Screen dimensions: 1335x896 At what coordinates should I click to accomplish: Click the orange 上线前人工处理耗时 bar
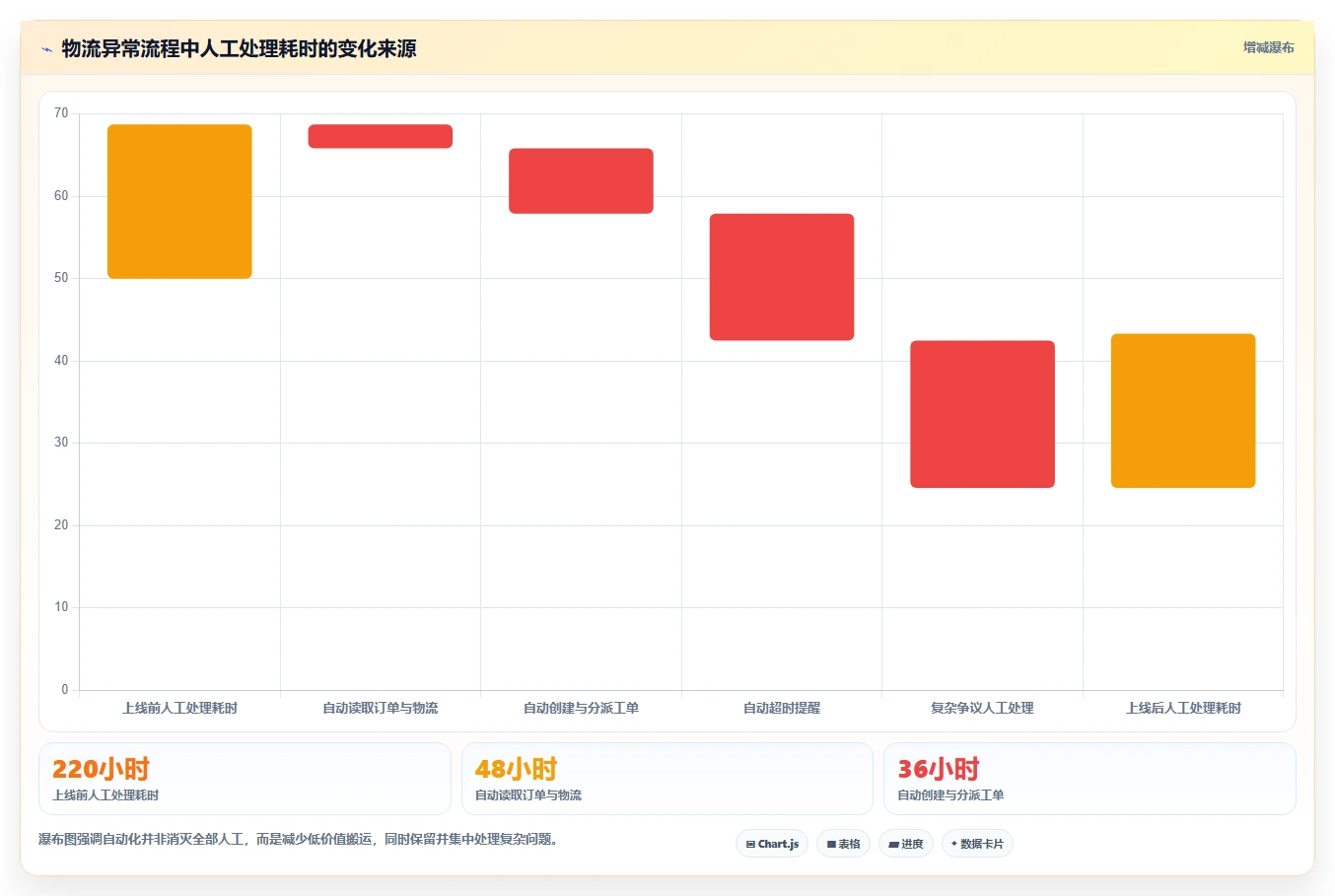[179, 201]
